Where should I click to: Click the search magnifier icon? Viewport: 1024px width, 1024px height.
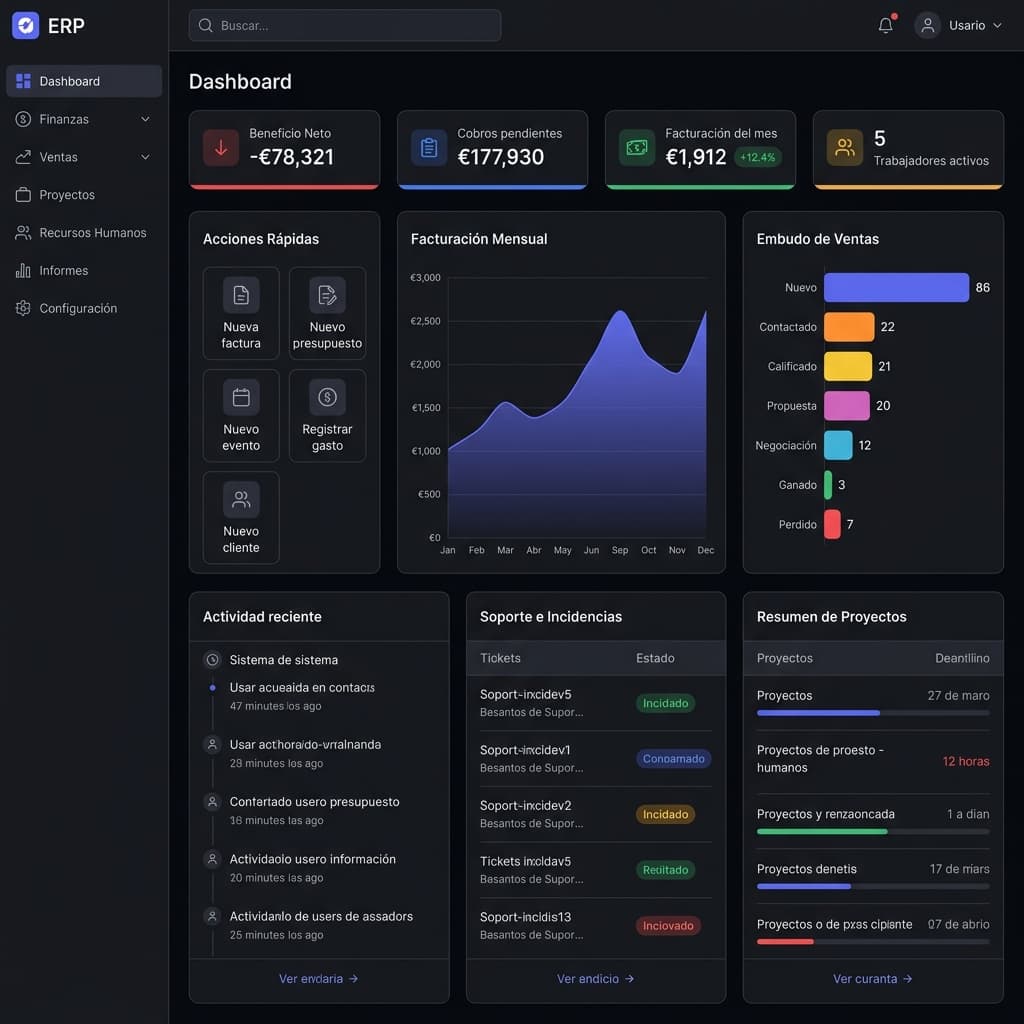coord(206,25)
